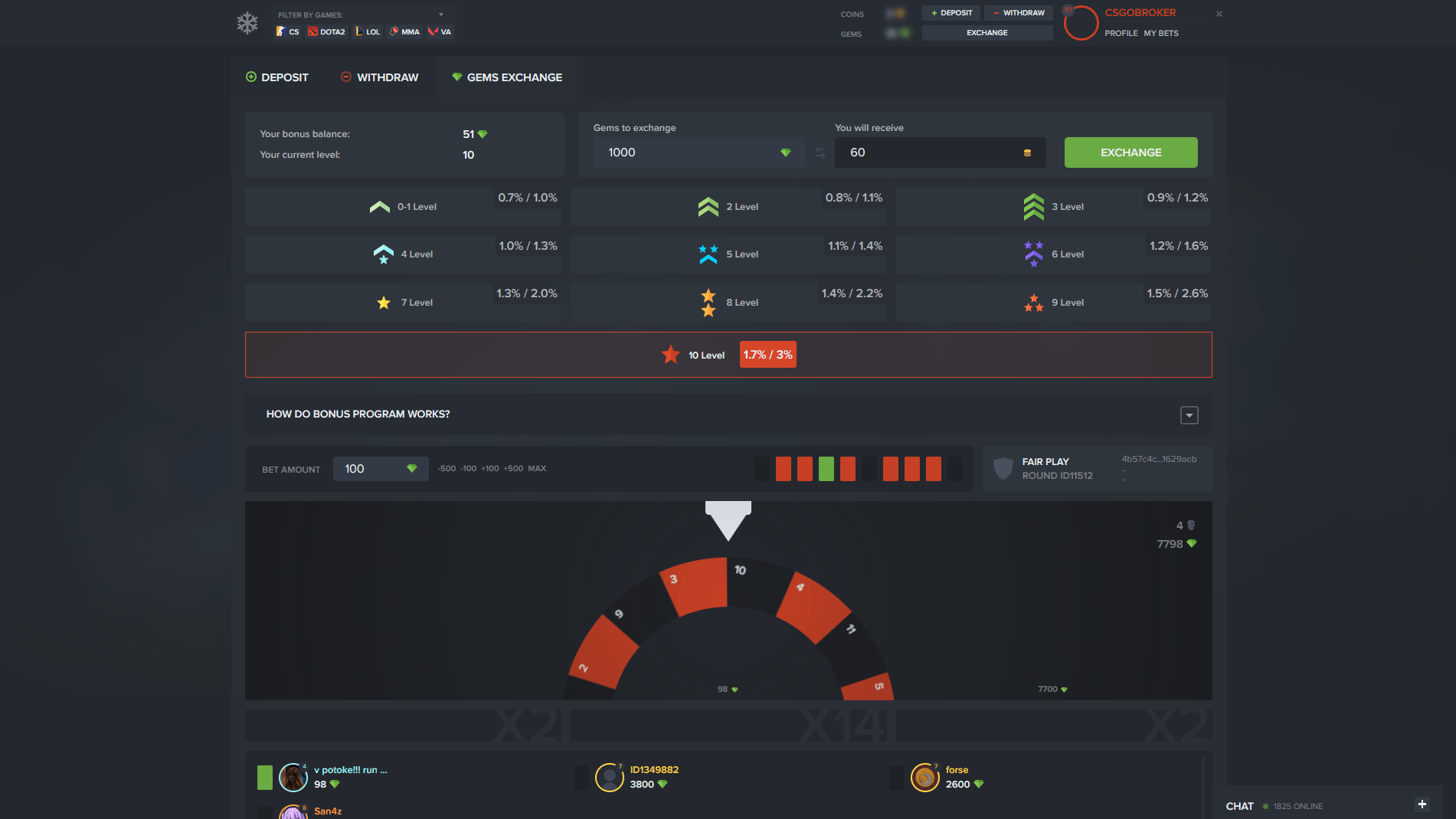Image resolution: width=1456 pixels, height=819 pixels.
Task: Click the Fair Play shield icon
Action: pyautogui.click(x=1004, y=468)
